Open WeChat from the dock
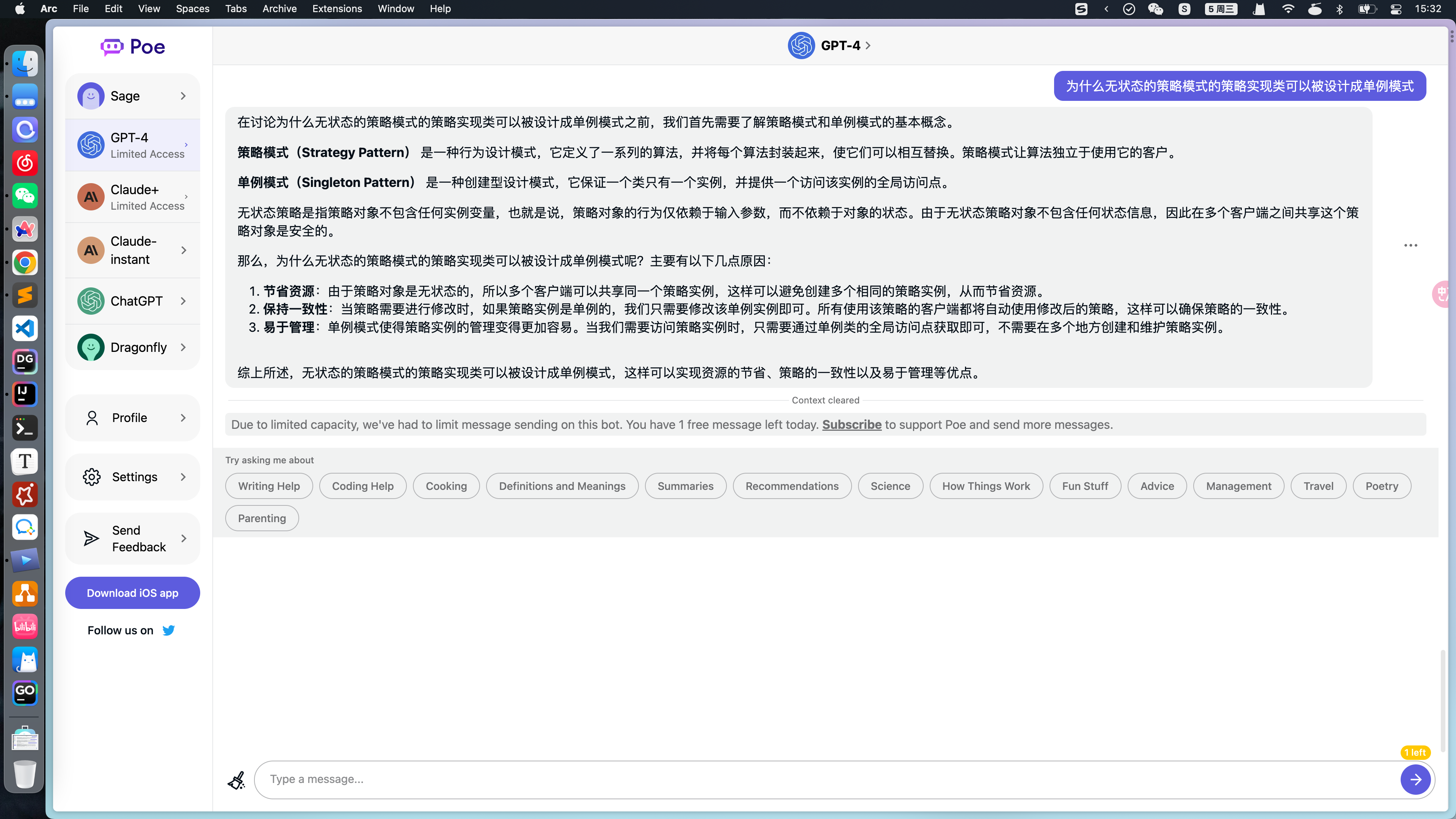This screenshot has height=819, width=1456. point(25,196)
